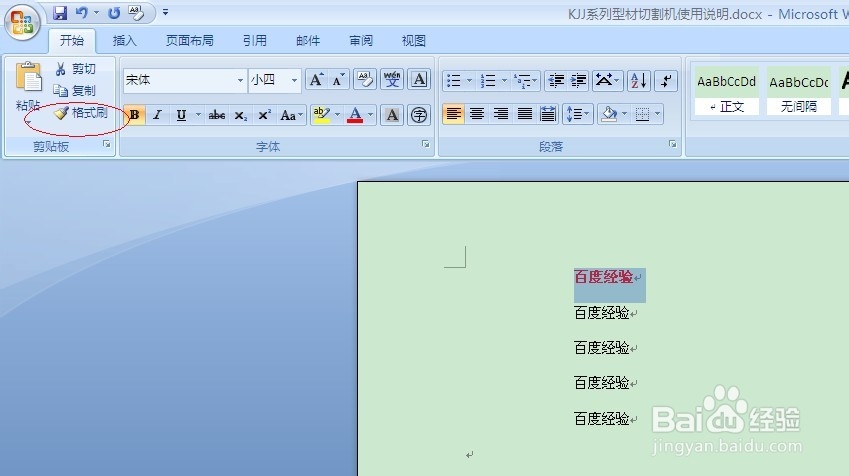
Task: Expand the font name dropdown
Action: pos(240,81)
